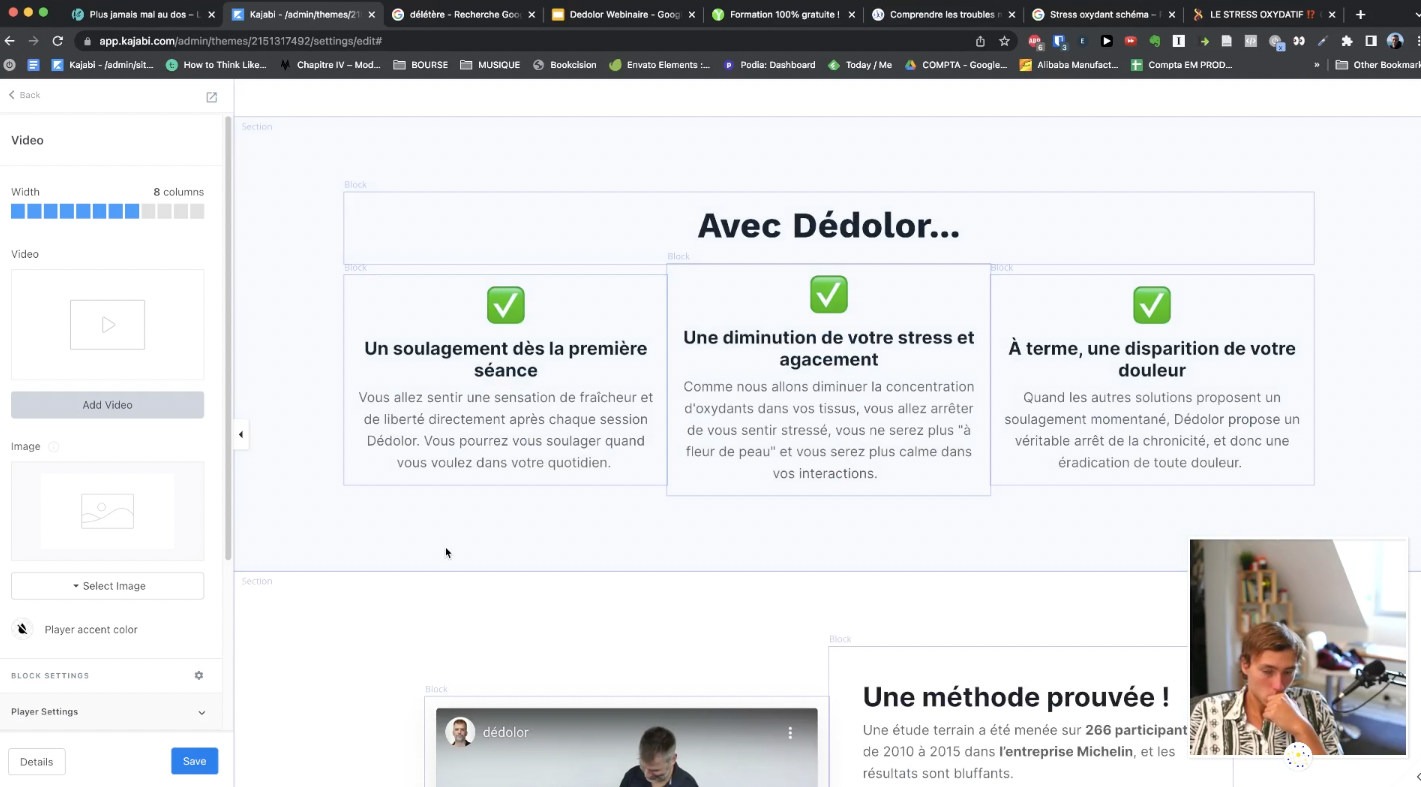Show hidden bookmarks with the chevron
Screen dimensions: 1421x787
click(x=1316, y=65)
